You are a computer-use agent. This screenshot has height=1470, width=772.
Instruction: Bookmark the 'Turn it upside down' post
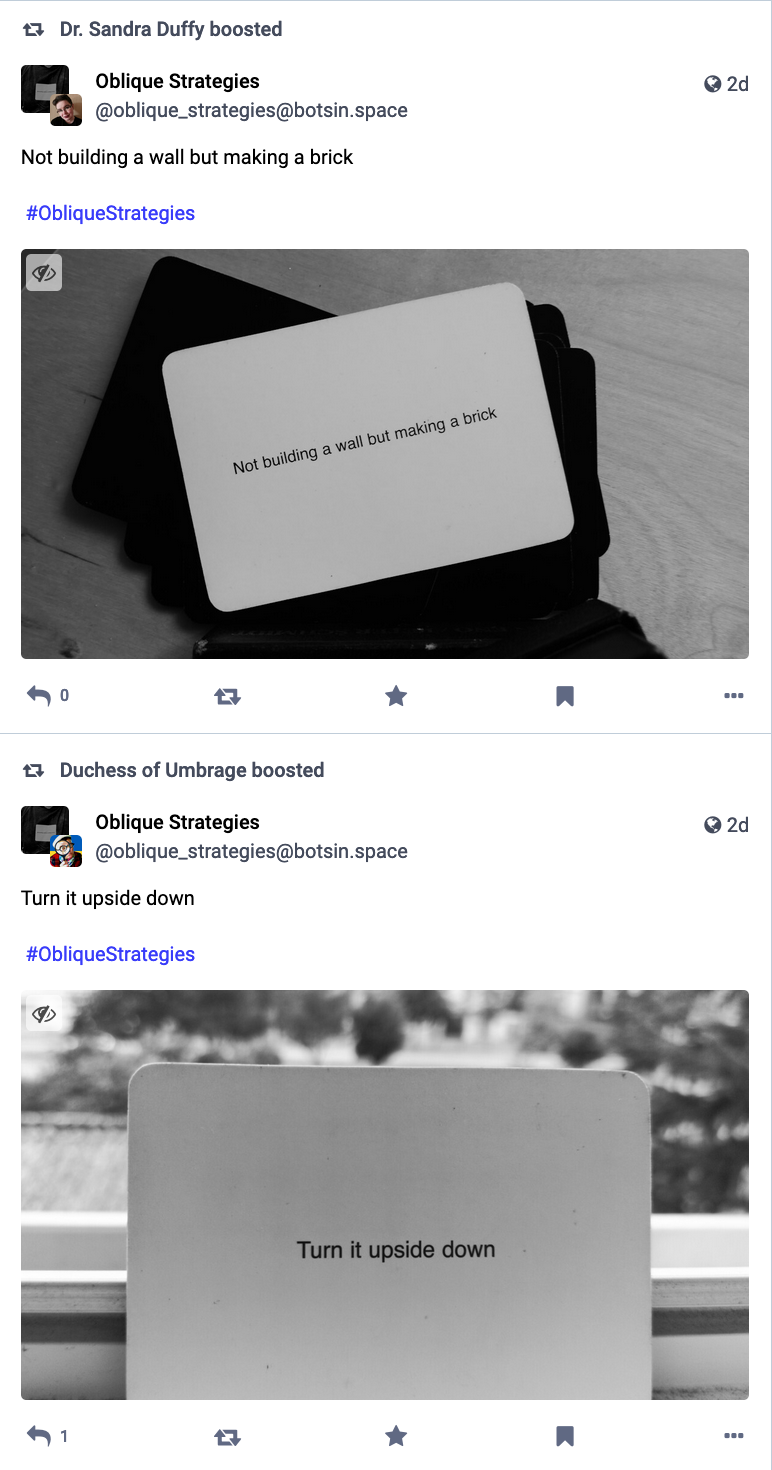pos(565,1437)
